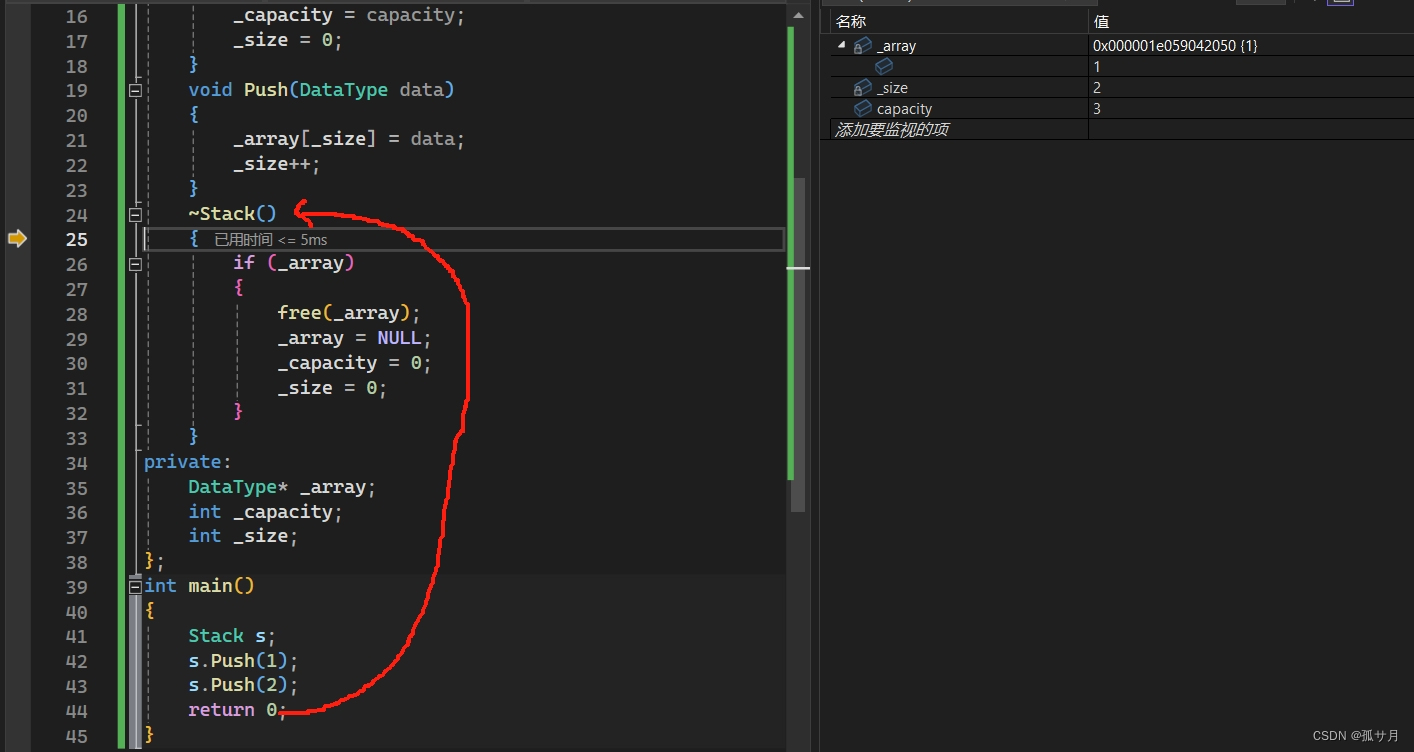Click the free(_array); statement
The height and width of the screenshot is (752, 1414).
[x=349, y=313]
